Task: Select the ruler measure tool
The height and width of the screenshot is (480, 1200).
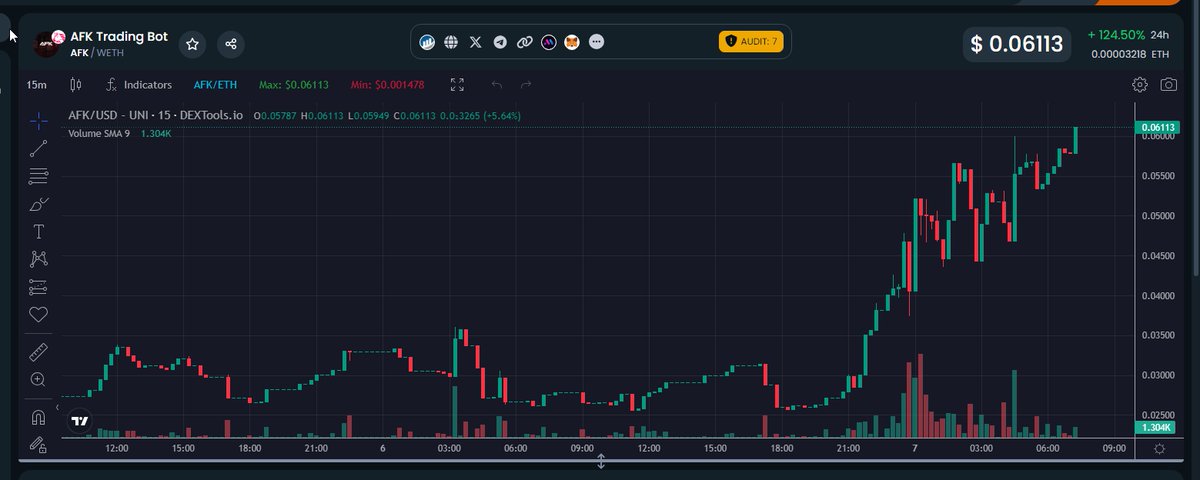Action: (x=39, y=352)
